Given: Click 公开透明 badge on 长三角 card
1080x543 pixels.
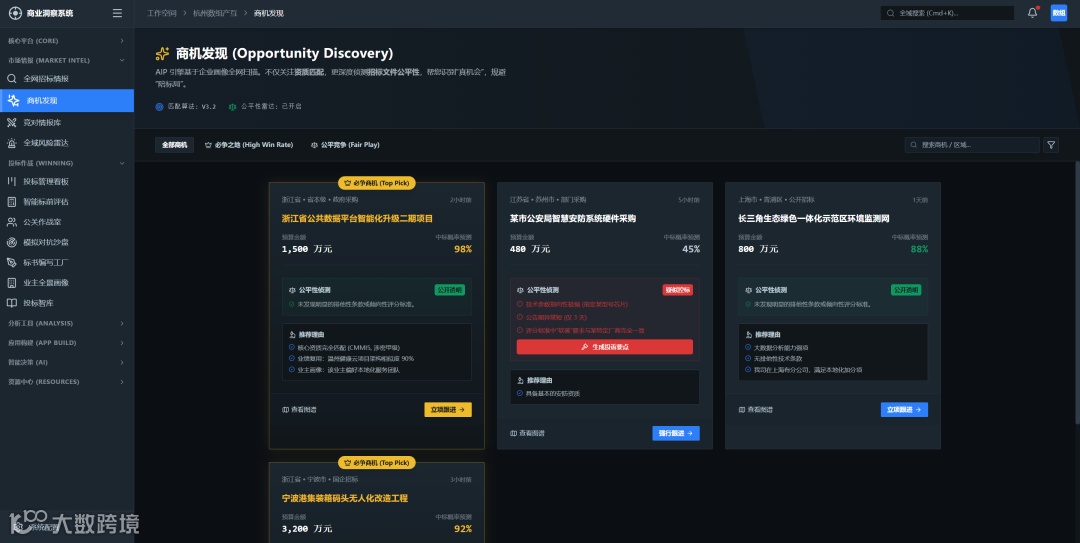Looking at the screenshot, I should click(906, 290).
